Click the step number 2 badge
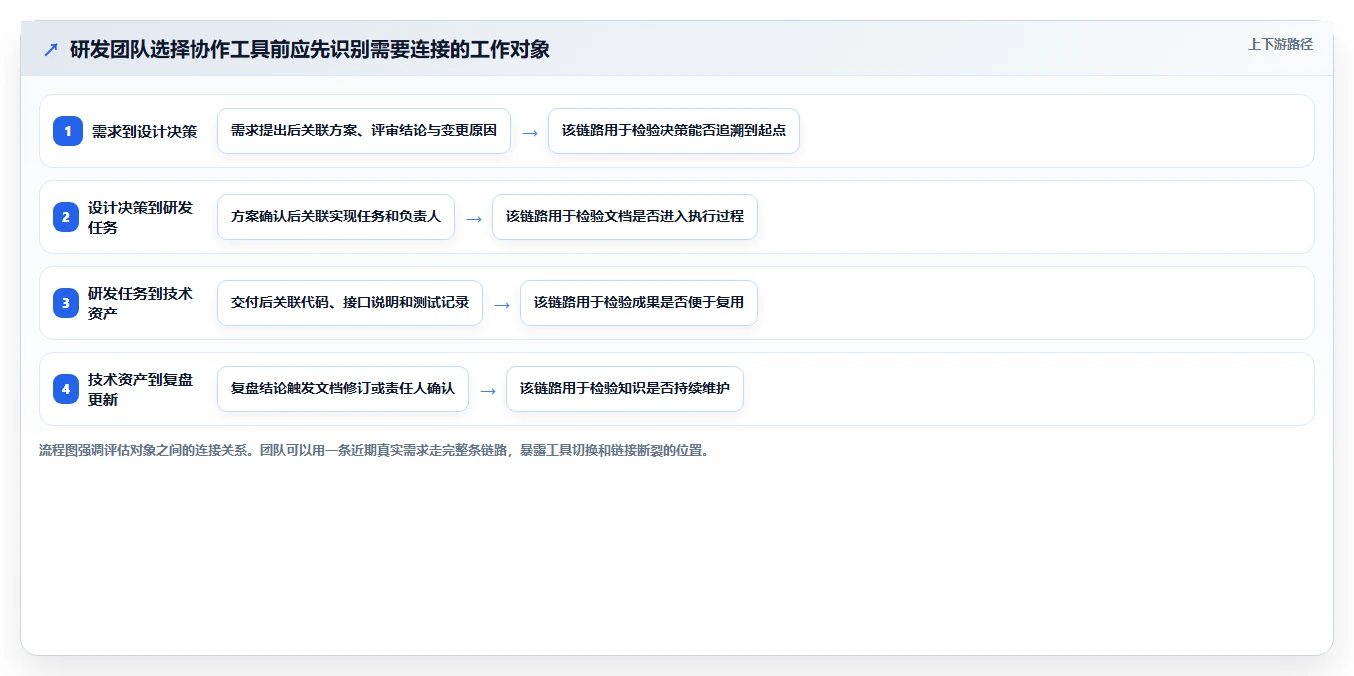Viewport: 1354px width, 676px height. [68, 217]
